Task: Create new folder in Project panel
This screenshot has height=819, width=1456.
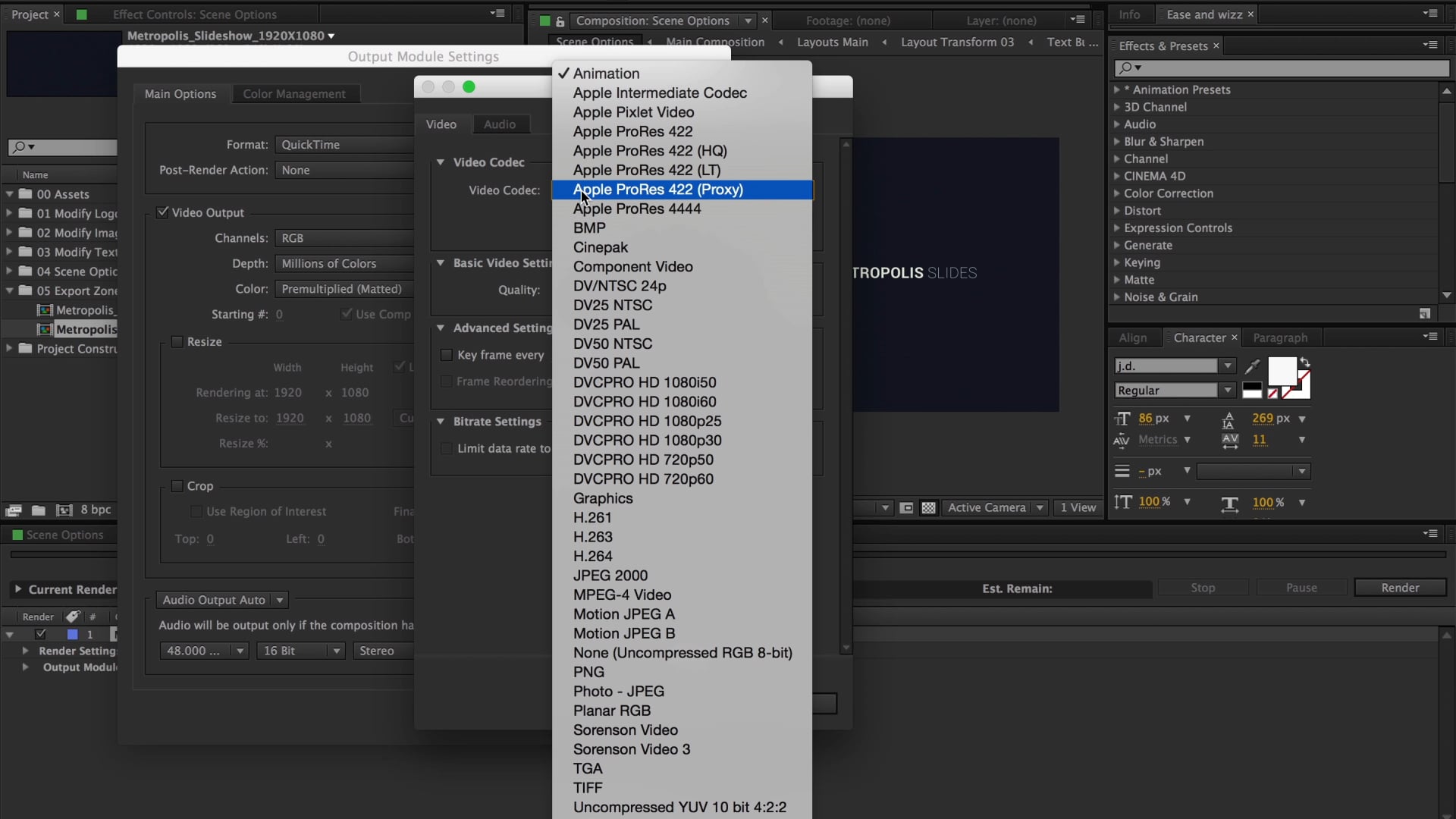Action: pyautogui.click(x=39, y=510)
